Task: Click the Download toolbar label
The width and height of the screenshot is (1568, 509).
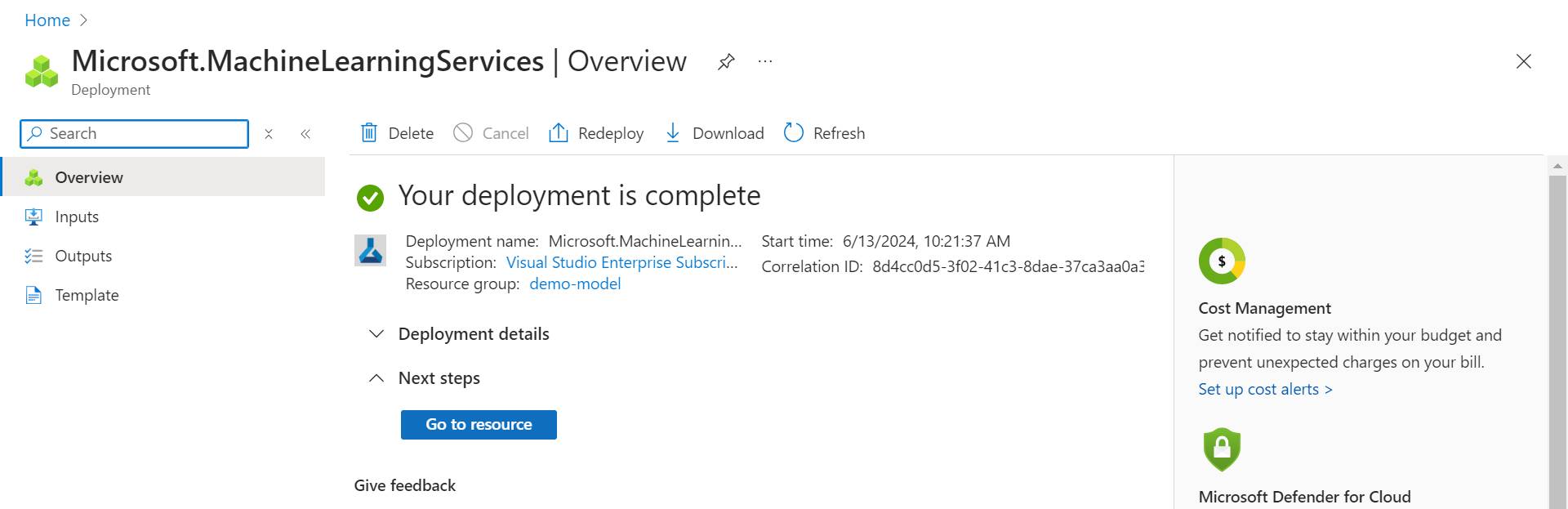Action: (x=728, y=133)
